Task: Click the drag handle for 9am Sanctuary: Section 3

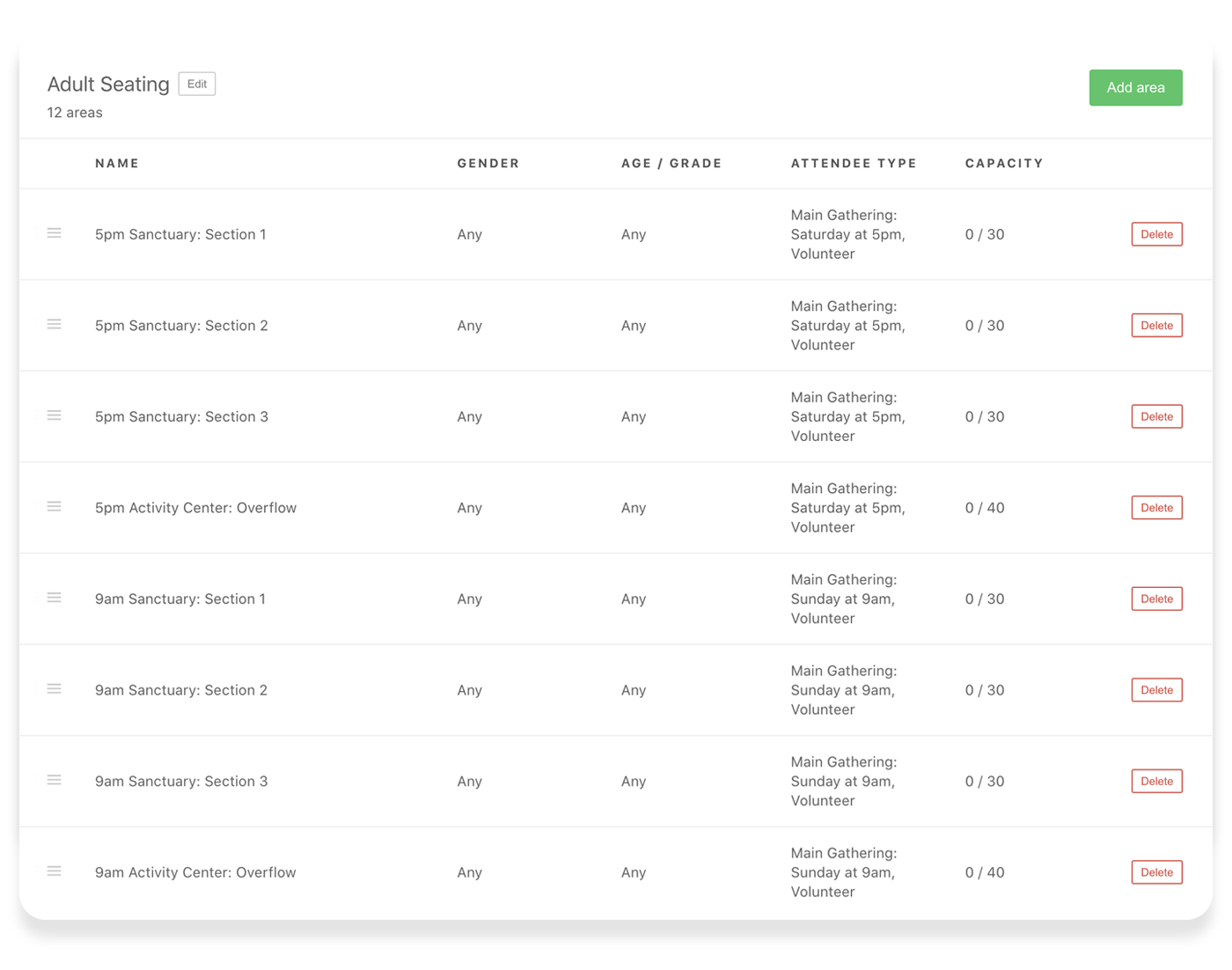Action: [54, 780]
